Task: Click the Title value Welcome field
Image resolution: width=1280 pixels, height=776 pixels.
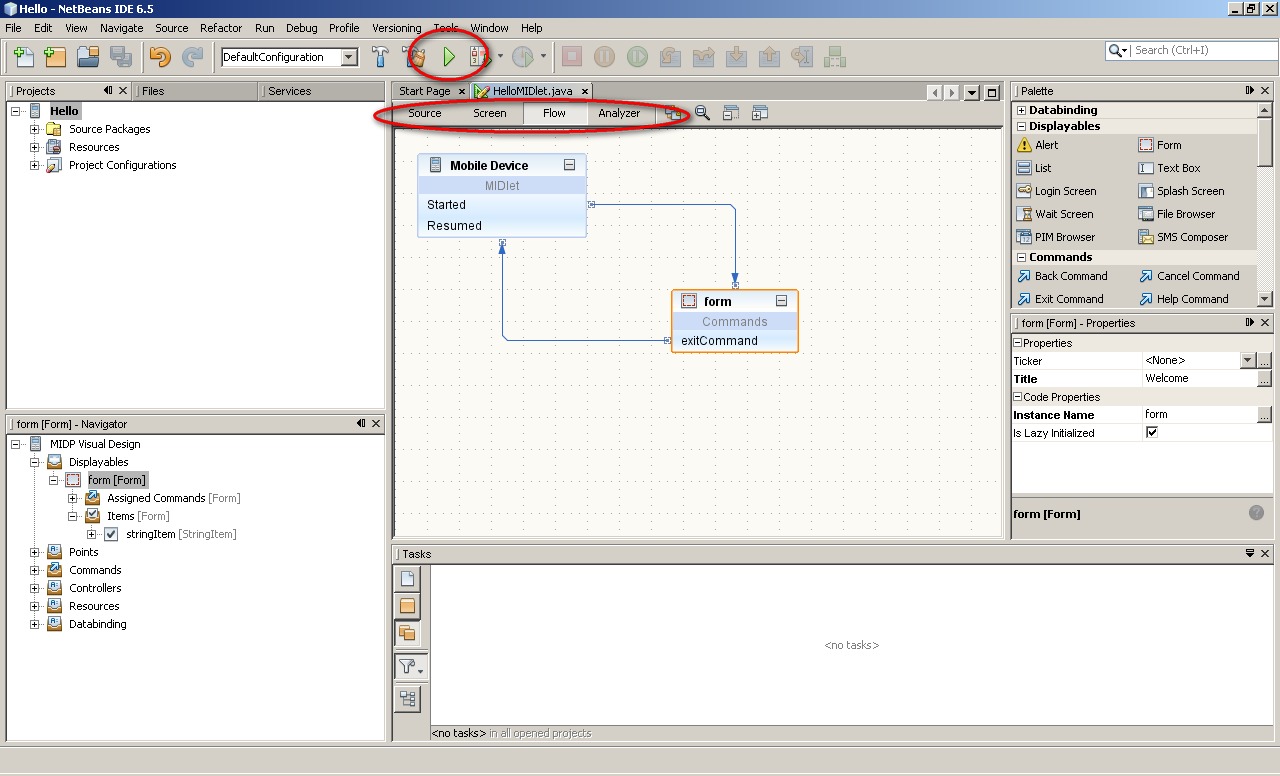Action: tap(1199, 379)
